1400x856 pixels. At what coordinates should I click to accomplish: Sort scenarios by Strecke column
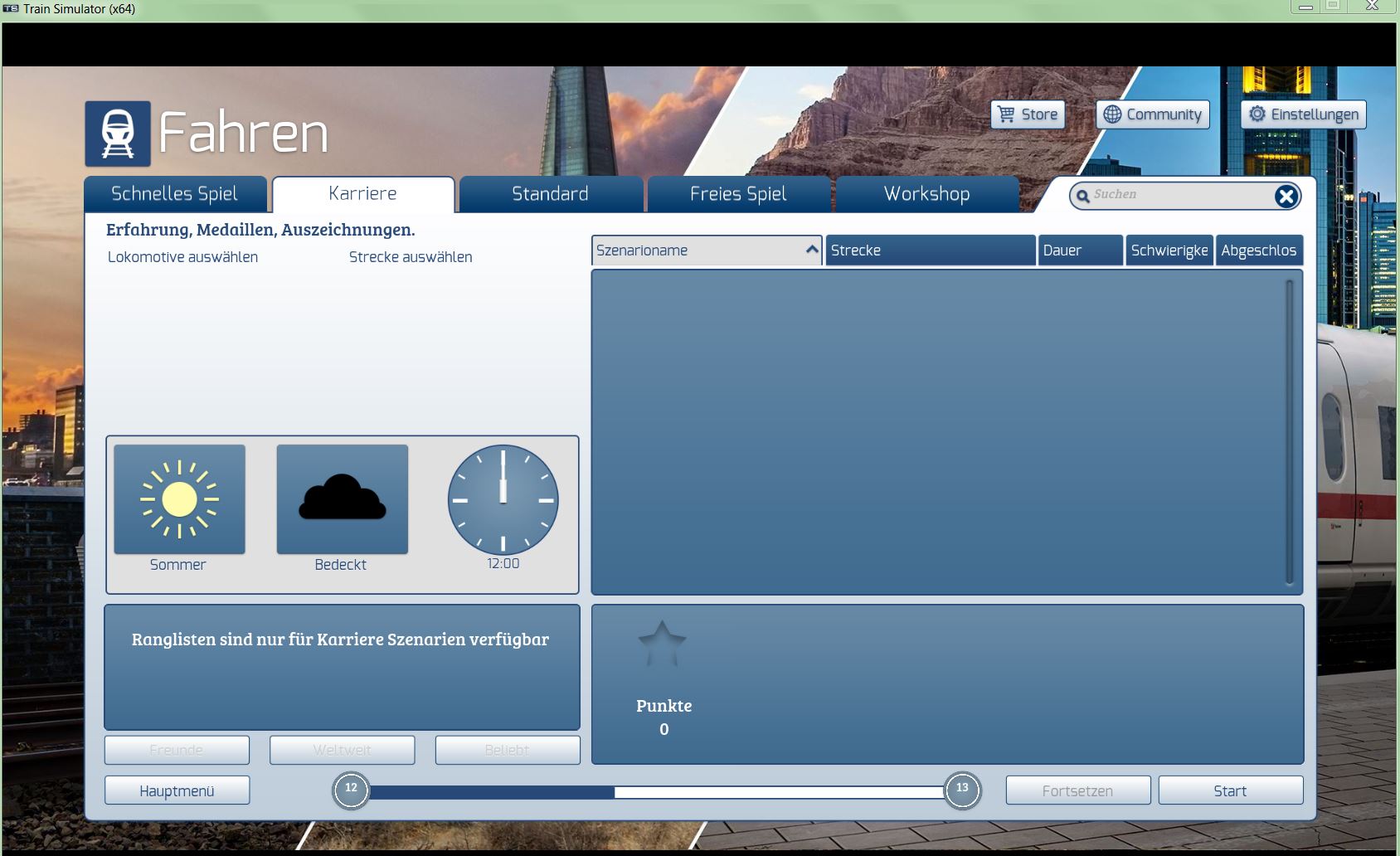[931, 250]
